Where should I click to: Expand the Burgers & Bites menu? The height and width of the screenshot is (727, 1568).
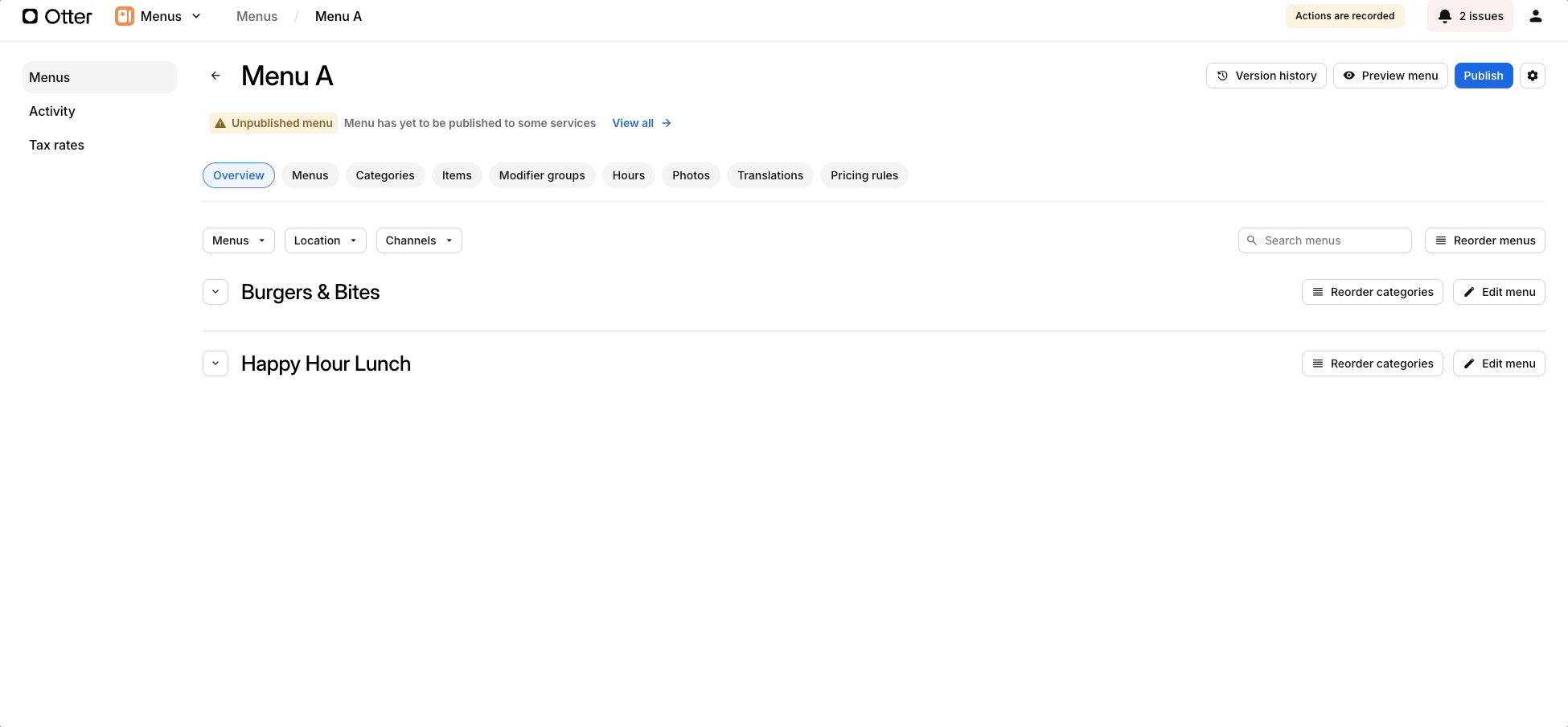coord(215,292)
